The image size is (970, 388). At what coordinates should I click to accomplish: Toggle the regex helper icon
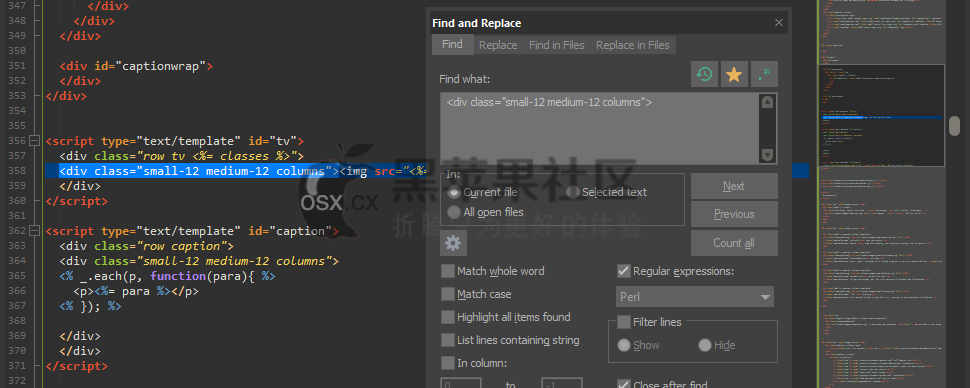pos(765,75)
